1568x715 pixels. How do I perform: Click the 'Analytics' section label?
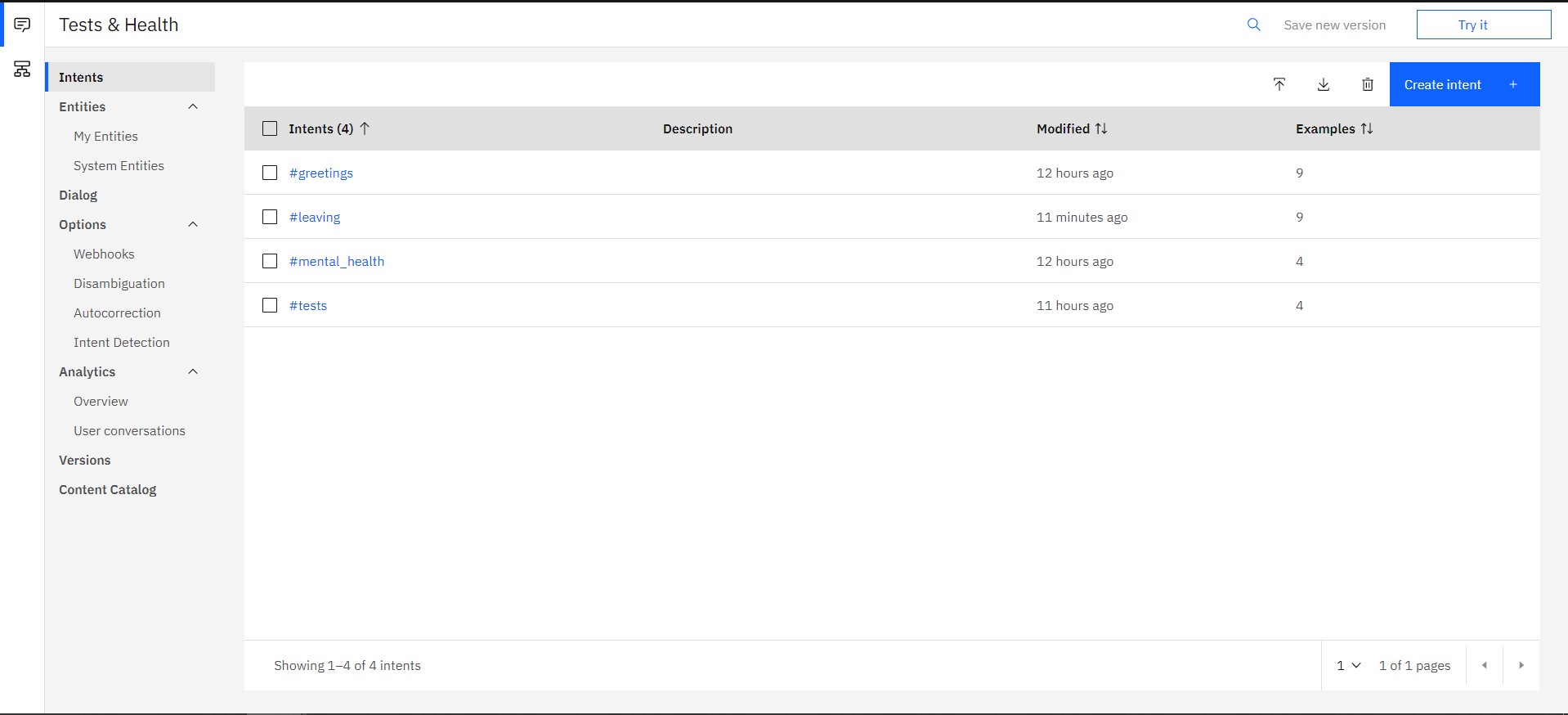(87, 371)
